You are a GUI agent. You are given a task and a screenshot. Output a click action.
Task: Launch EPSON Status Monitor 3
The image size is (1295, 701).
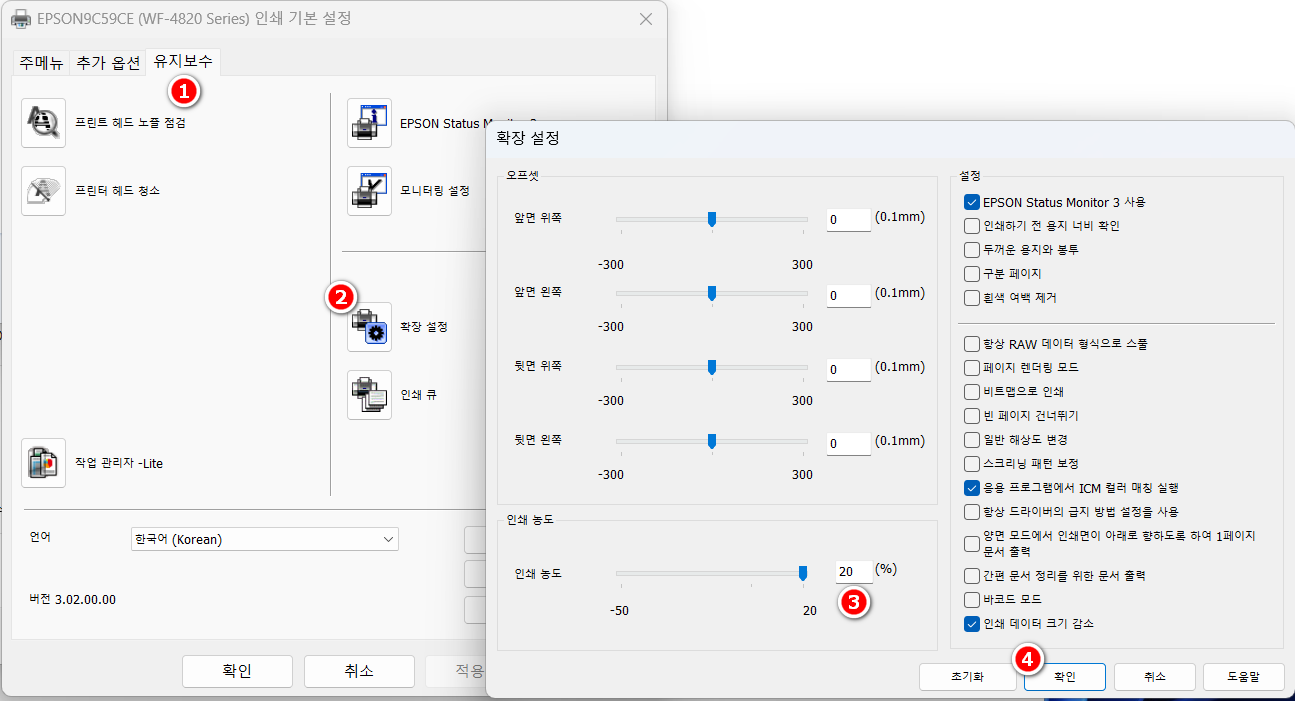tap(369, 122)
